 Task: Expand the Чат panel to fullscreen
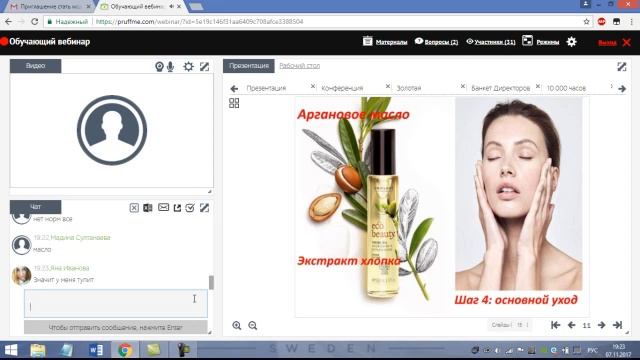[204, 208]
